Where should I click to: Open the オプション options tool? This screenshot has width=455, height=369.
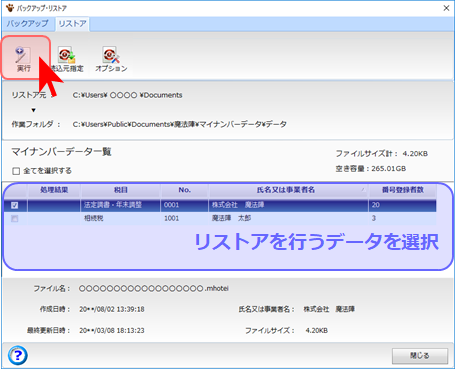(111, 60)
